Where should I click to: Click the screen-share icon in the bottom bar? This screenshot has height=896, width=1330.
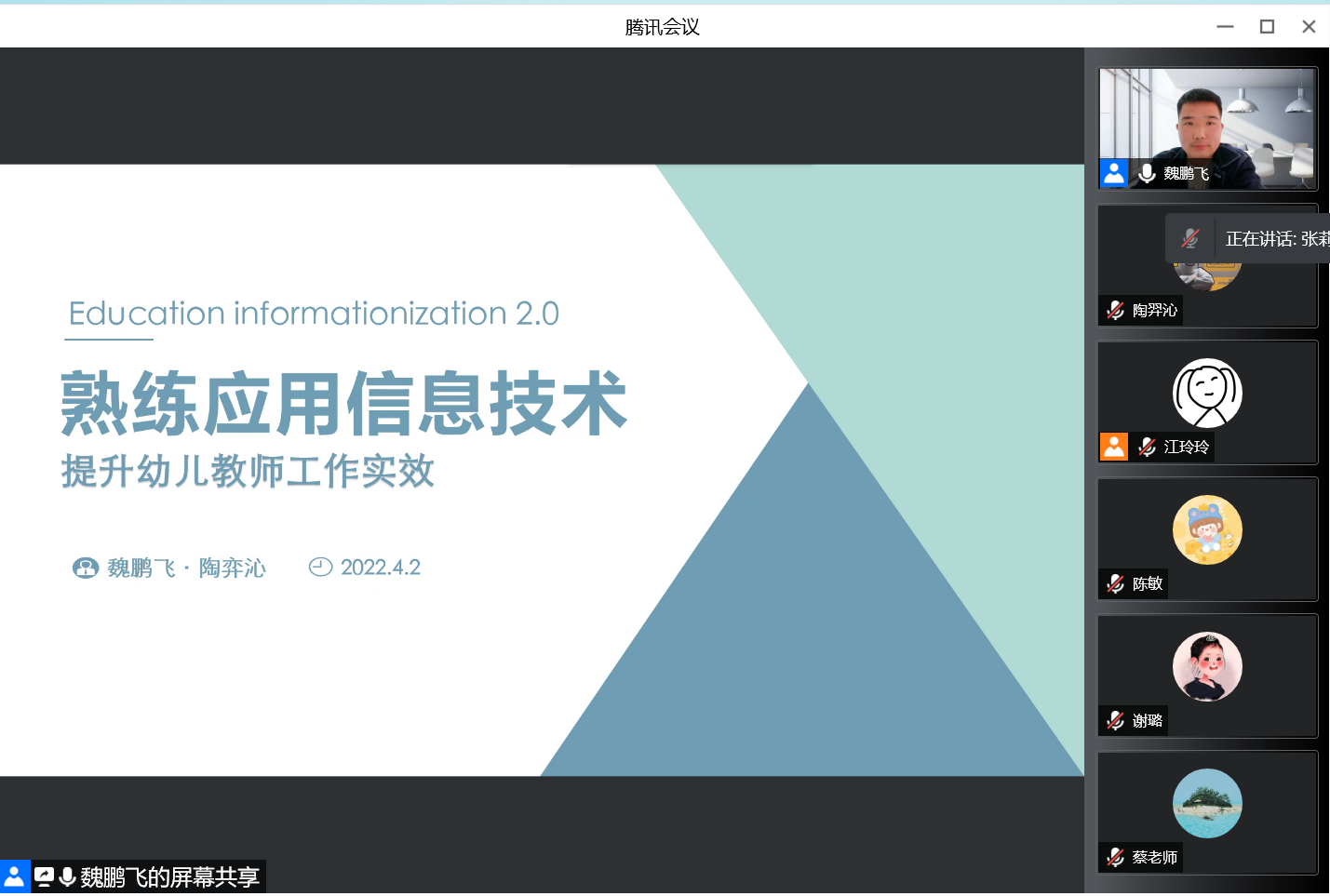tap(44, 876)
